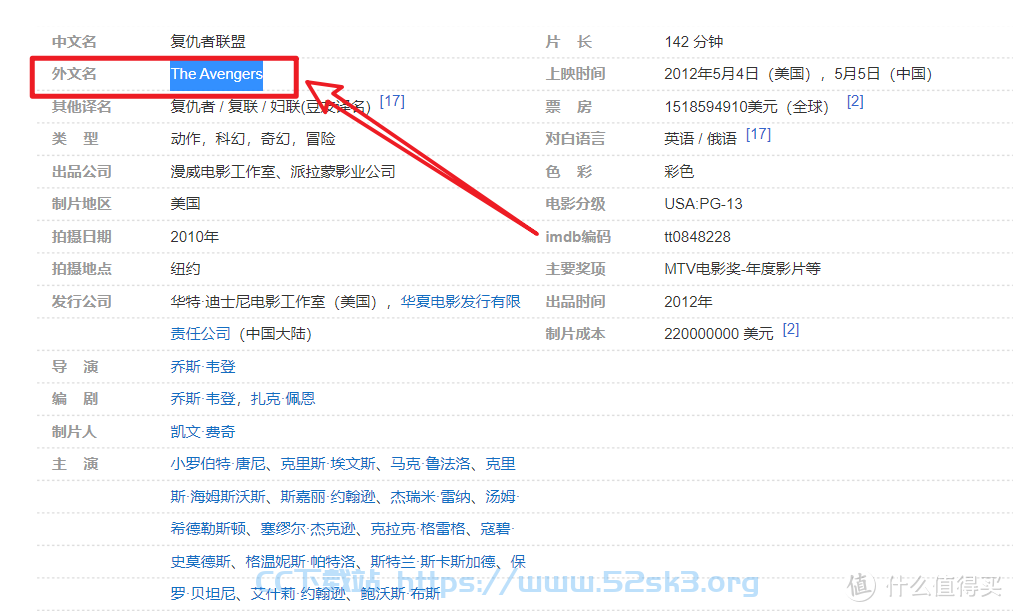Open reference [17] beside 其他译名 value
Image resolution: width=1013 pixels, height=612 pixels.
click(392, 101)
